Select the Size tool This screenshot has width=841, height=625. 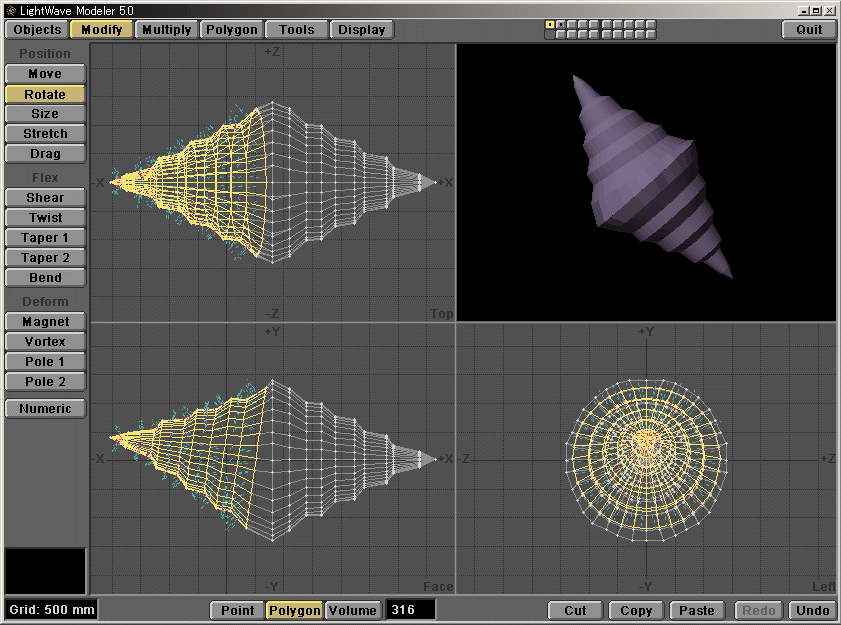44,113
